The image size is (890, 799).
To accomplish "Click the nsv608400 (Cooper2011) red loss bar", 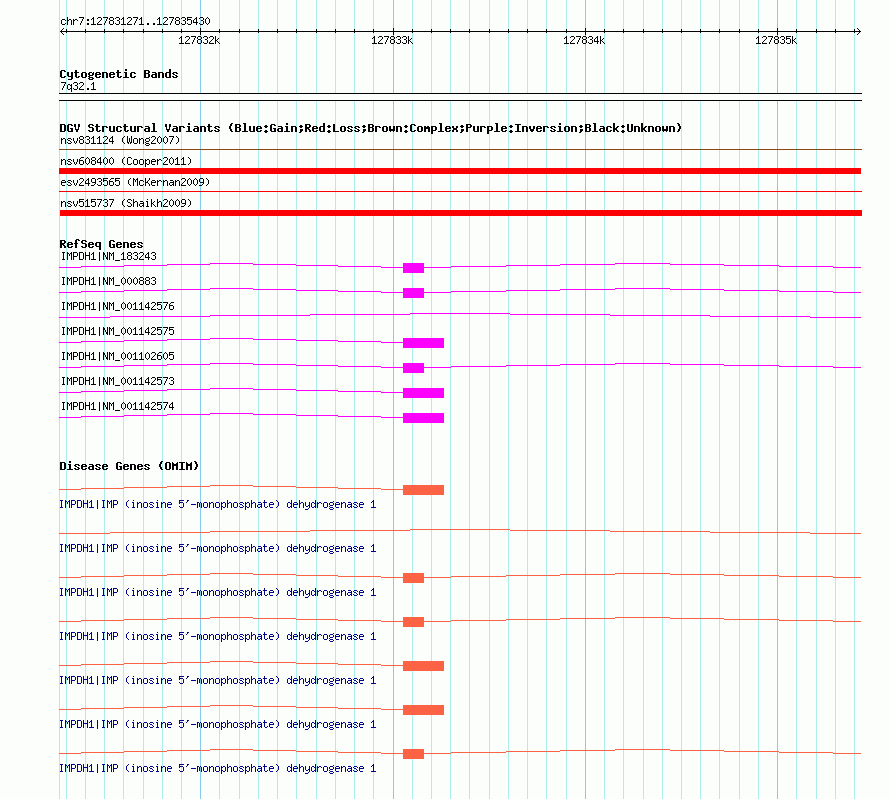I will click(460, 171).
